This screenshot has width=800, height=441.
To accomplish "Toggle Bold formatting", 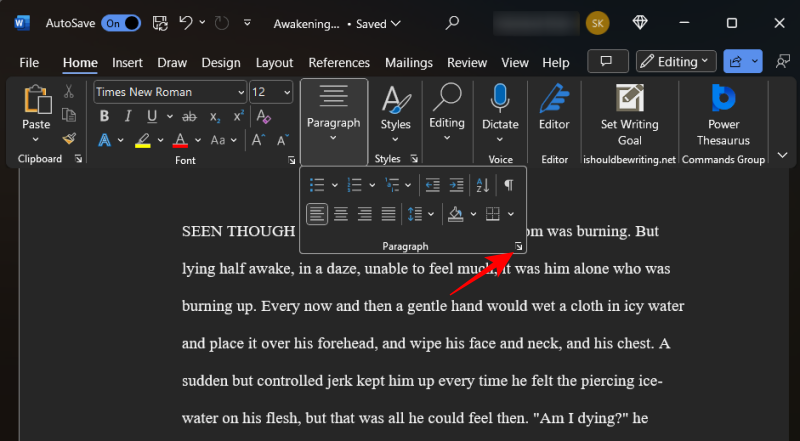I will 104,116.
